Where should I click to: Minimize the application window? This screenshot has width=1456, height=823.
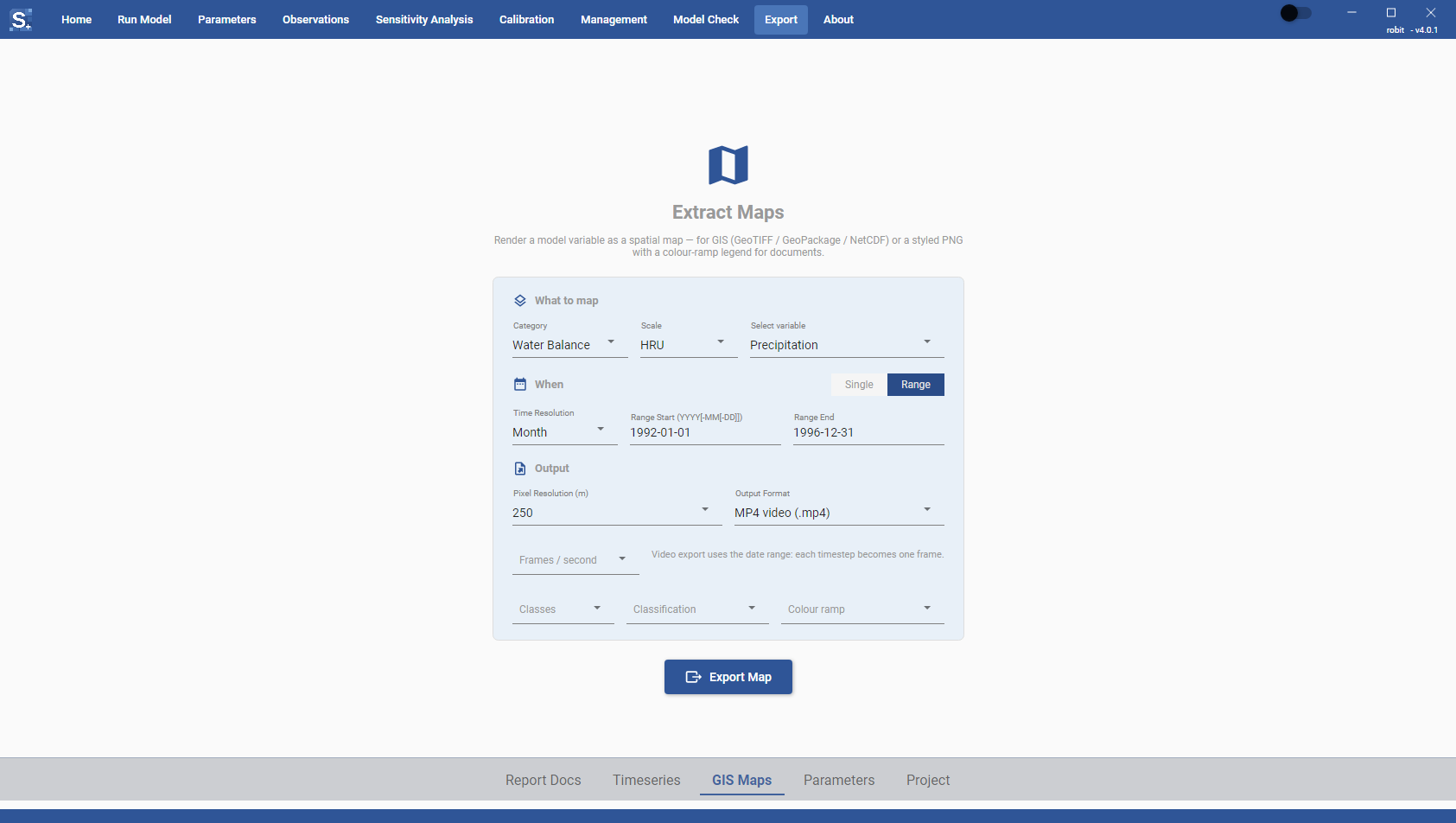click(1351, 13)
